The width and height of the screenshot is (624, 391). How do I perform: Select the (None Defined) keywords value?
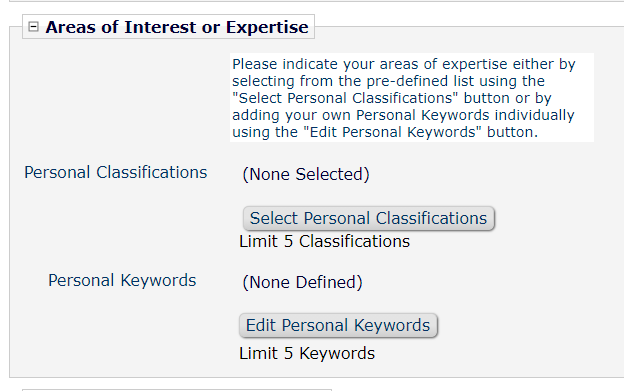(302, 282)
